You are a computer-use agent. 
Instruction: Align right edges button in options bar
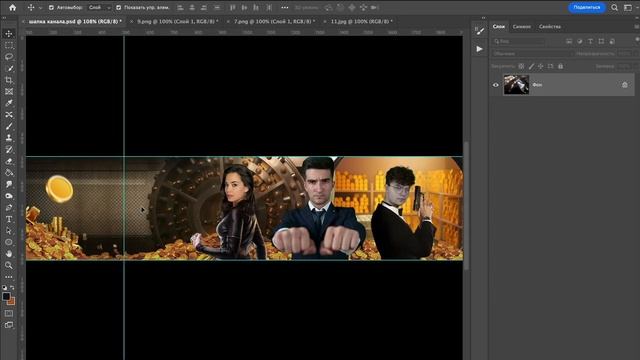point(204,7)
